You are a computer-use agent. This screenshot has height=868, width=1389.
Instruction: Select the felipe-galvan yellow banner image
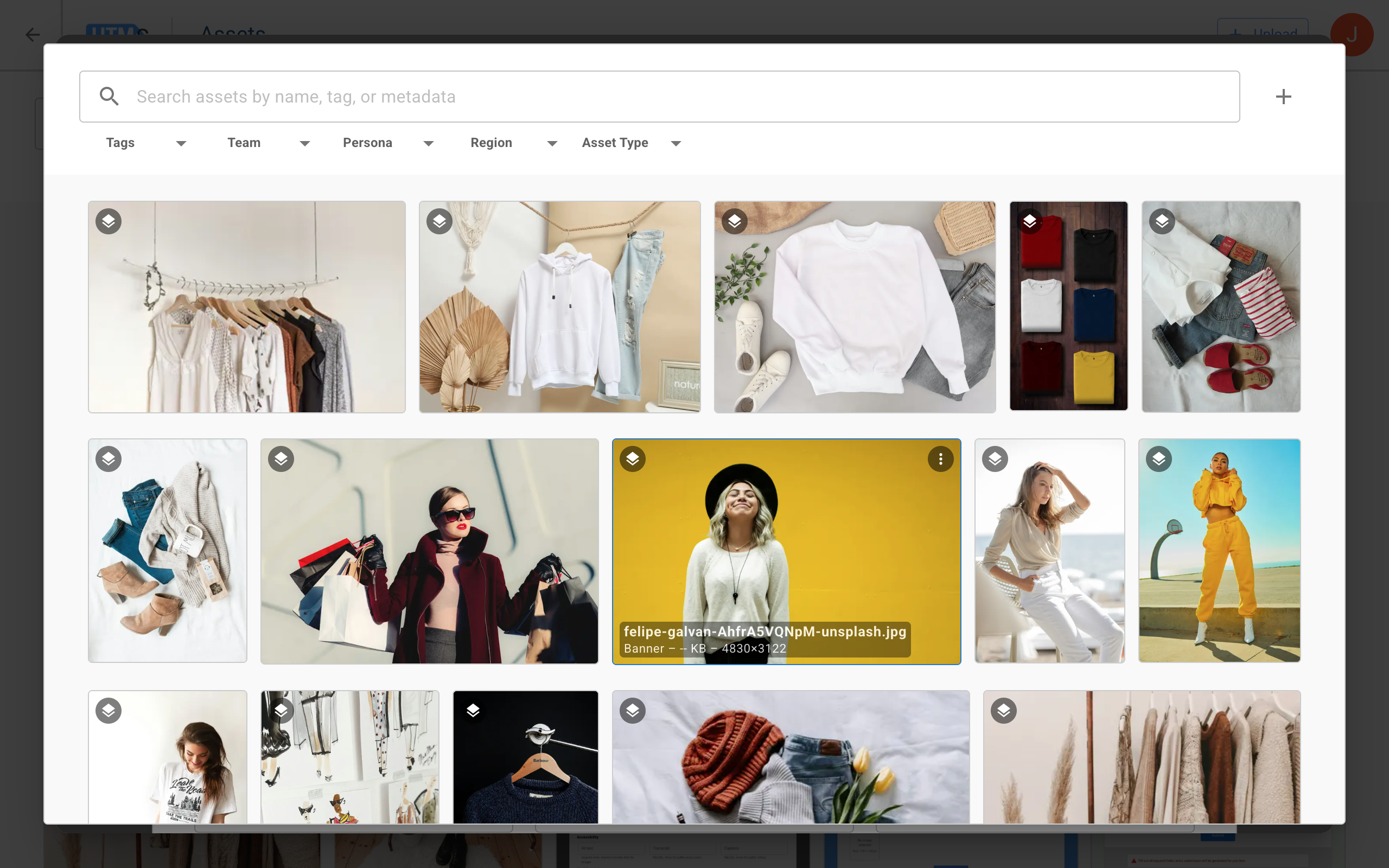tap(786, 545)
